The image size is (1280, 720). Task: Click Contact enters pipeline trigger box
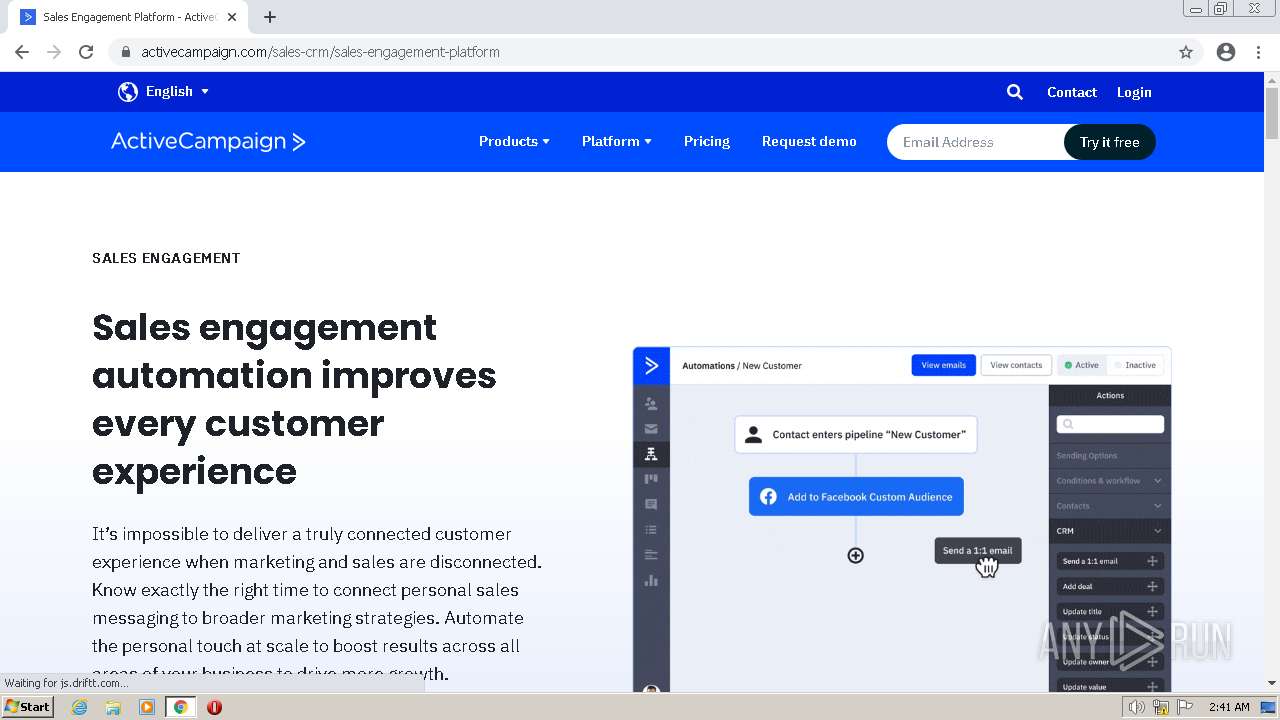click(x=856, y=435)
